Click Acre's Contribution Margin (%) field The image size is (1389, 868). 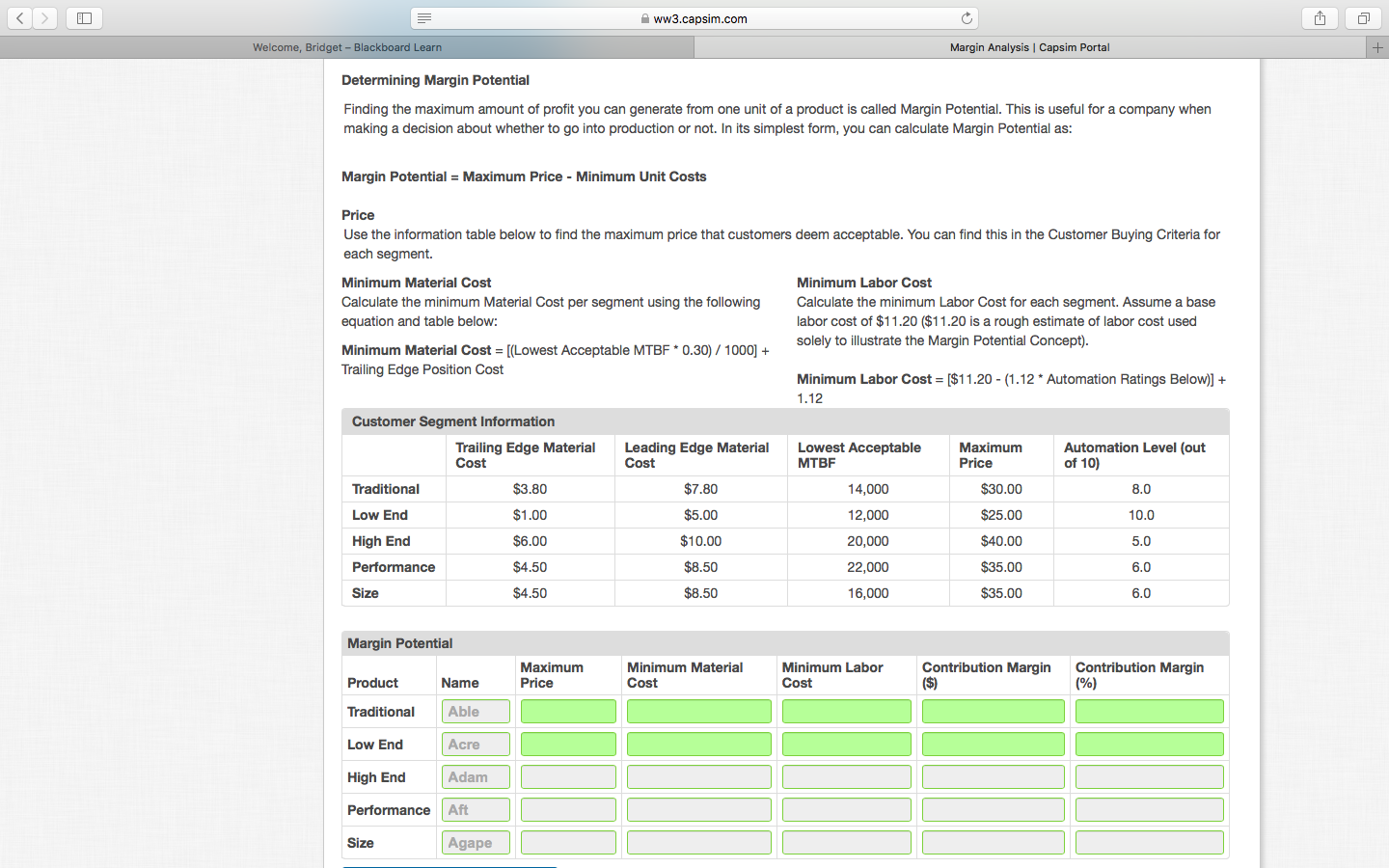point(1149,744)
